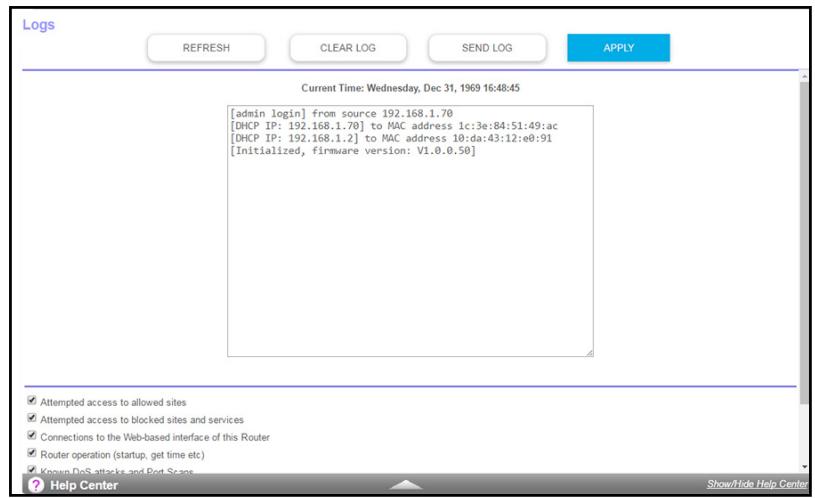Click the log line with MAC 1c:3e:84:51:49:ac
Image resolution: width=815 pixels, height=498 pixels.
coord(394,126)
